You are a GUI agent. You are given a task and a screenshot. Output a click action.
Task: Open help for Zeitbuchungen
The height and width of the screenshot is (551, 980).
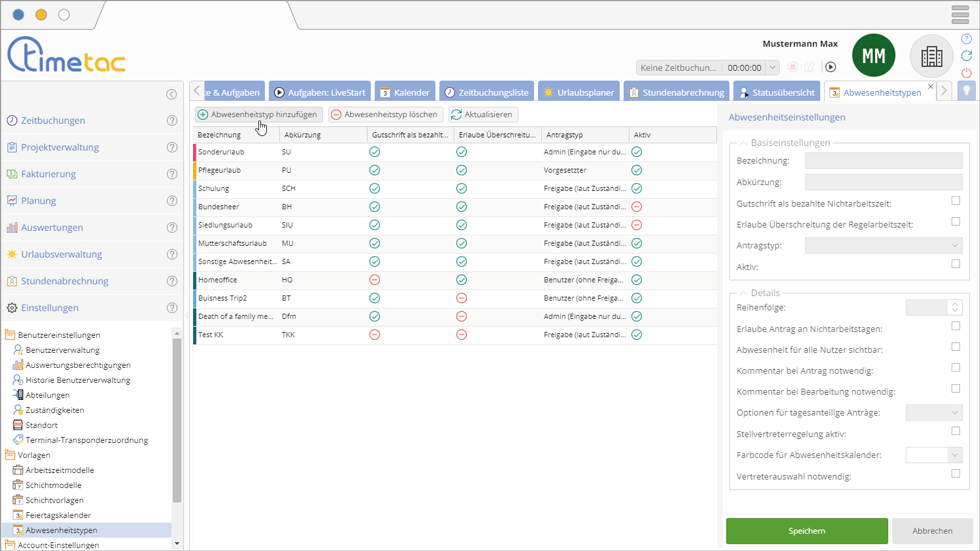[172, 120]
